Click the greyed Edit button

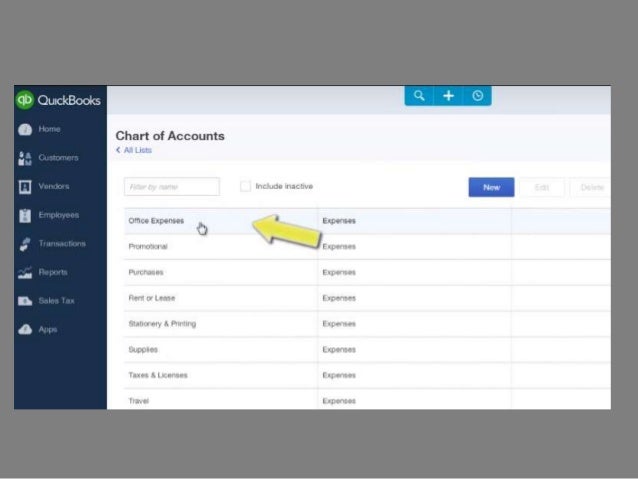coord(542,187)
